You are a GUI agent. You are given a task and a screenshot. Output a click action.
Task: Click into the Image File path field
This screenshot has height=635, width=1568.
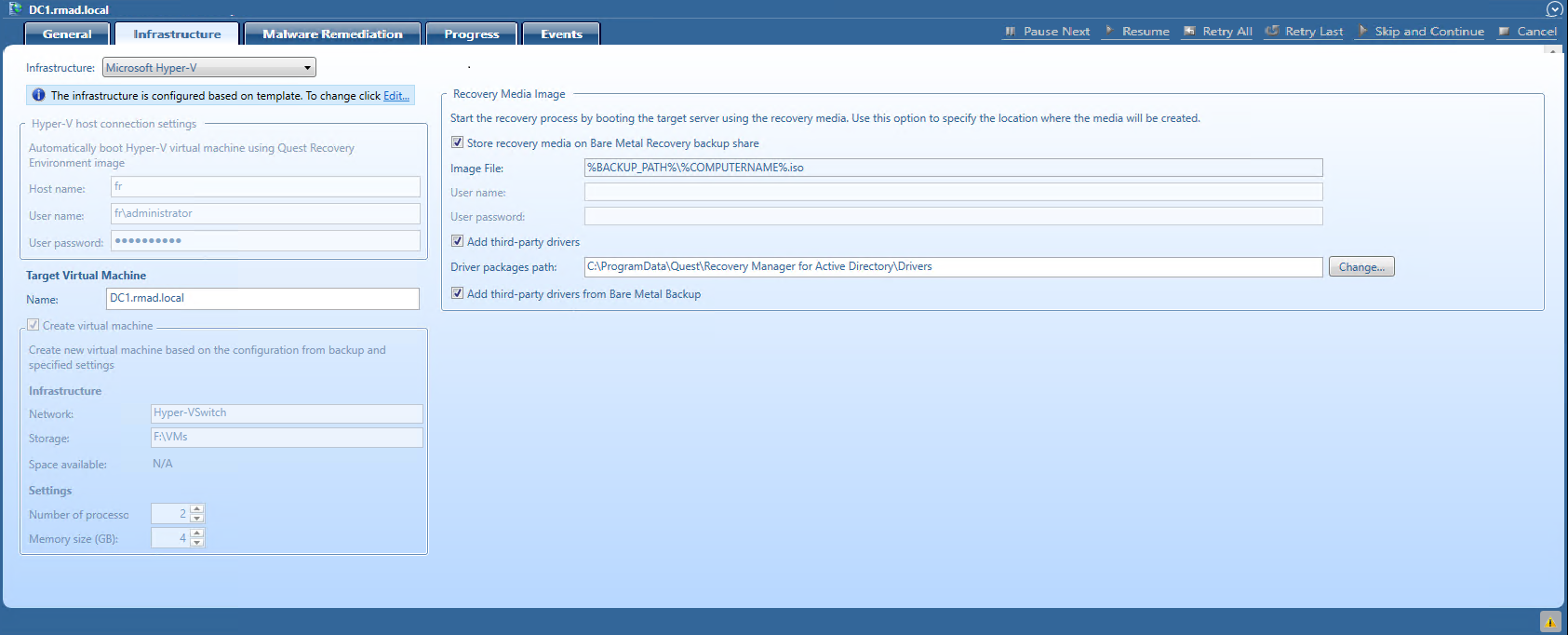(953, 168)
